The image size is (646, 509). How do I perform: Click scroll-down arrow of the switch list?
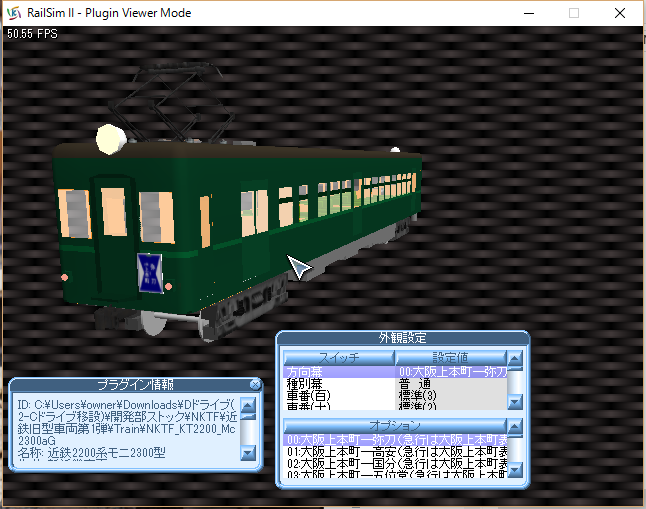tap(515, 401)
